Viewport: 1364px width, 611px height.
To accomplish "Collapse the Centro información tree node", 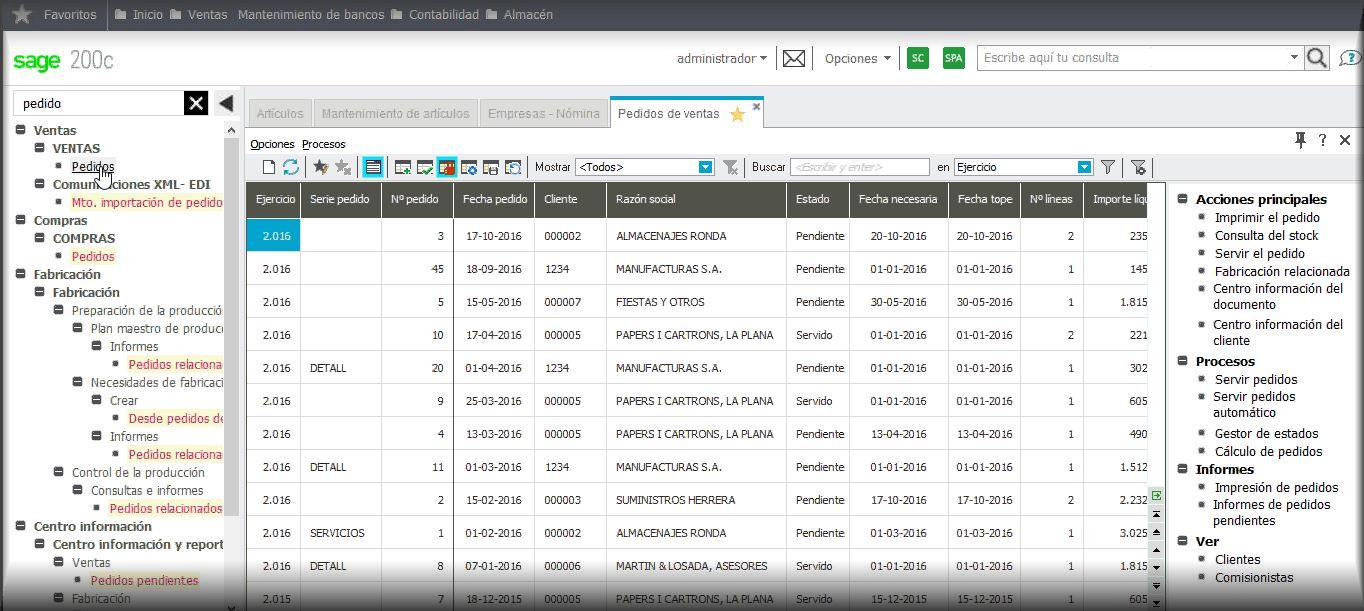I will 21,526.
